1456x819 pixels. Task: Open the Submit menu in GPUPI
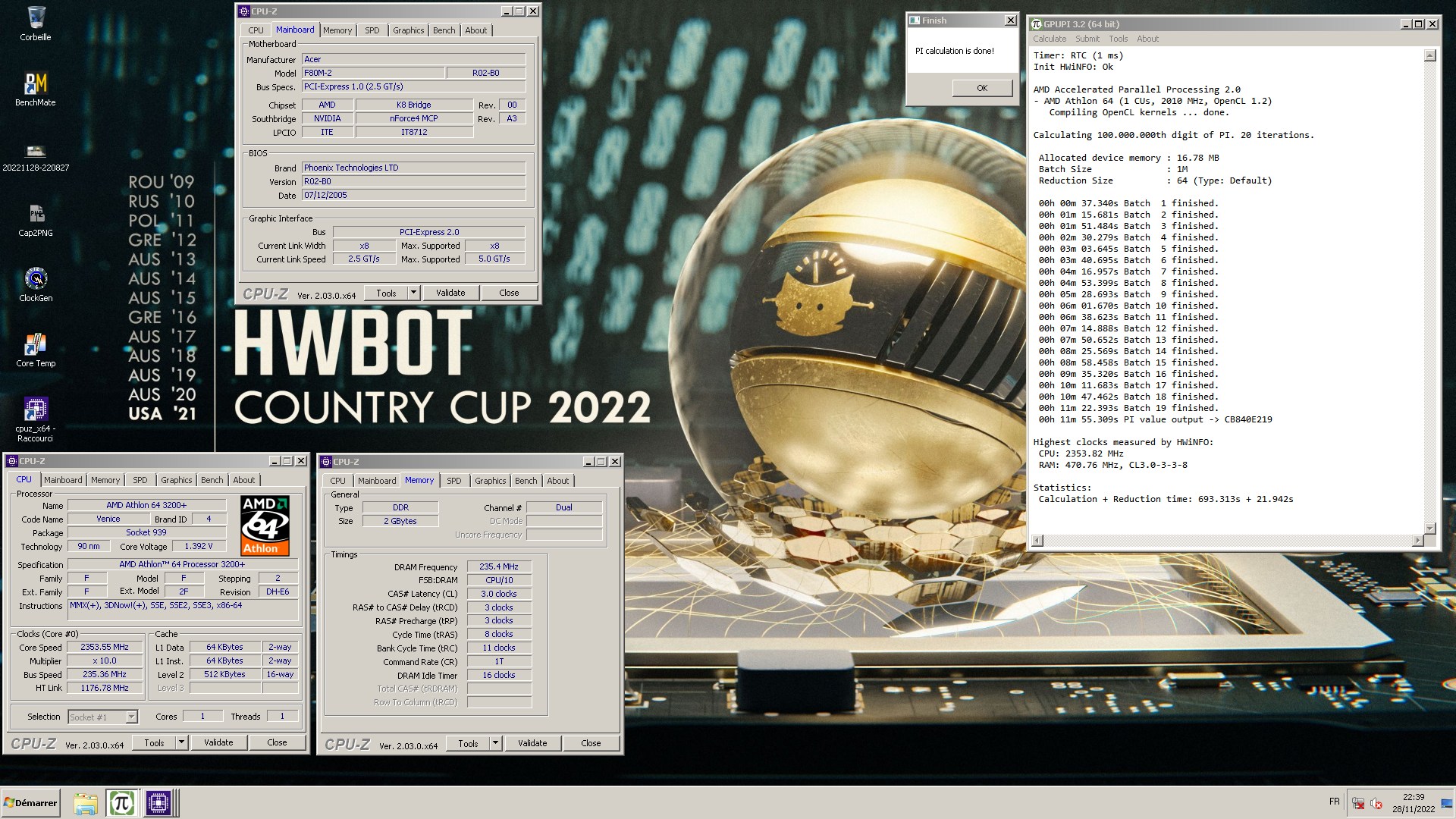pos(1087,39)
